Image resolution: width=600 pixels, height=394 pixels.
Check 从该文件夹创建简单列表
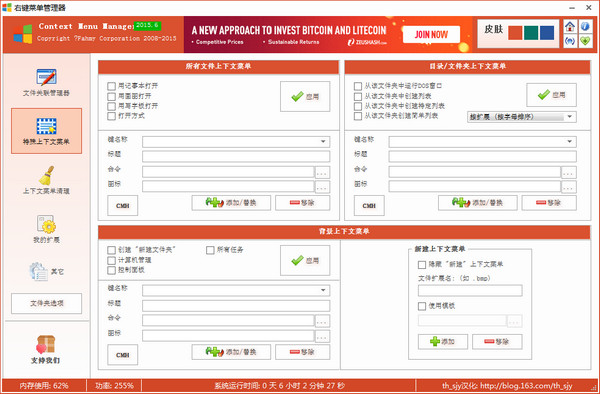pos(358,116)
